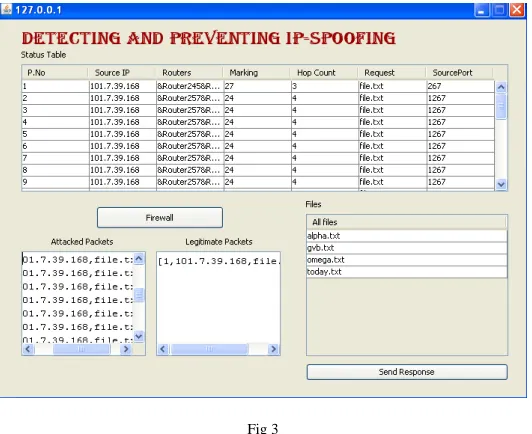Click the Request column header
The height and width of the screenshot is (434, 532).
coord(392,73)
